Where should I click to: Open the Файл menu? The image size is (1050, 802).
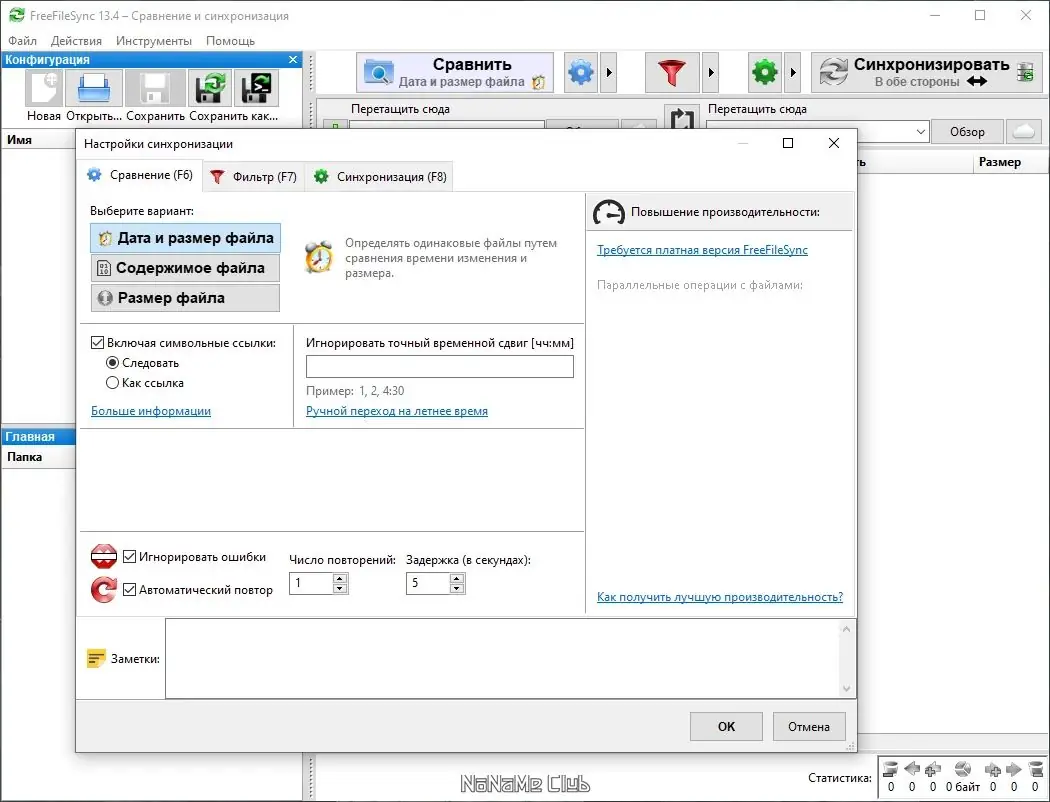23,41
